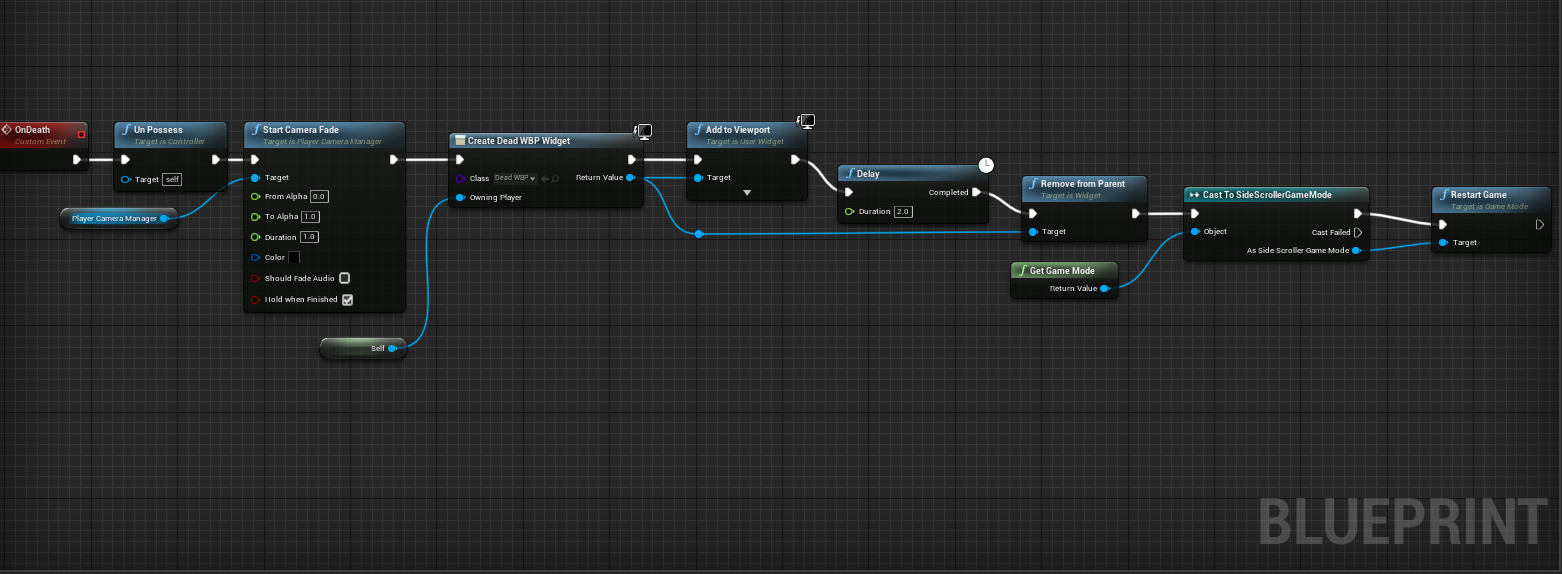The height and width of the screenshot is (574, 1562).
Task: Select the Player Camera Manager variable node
Action: coord(114,218)
